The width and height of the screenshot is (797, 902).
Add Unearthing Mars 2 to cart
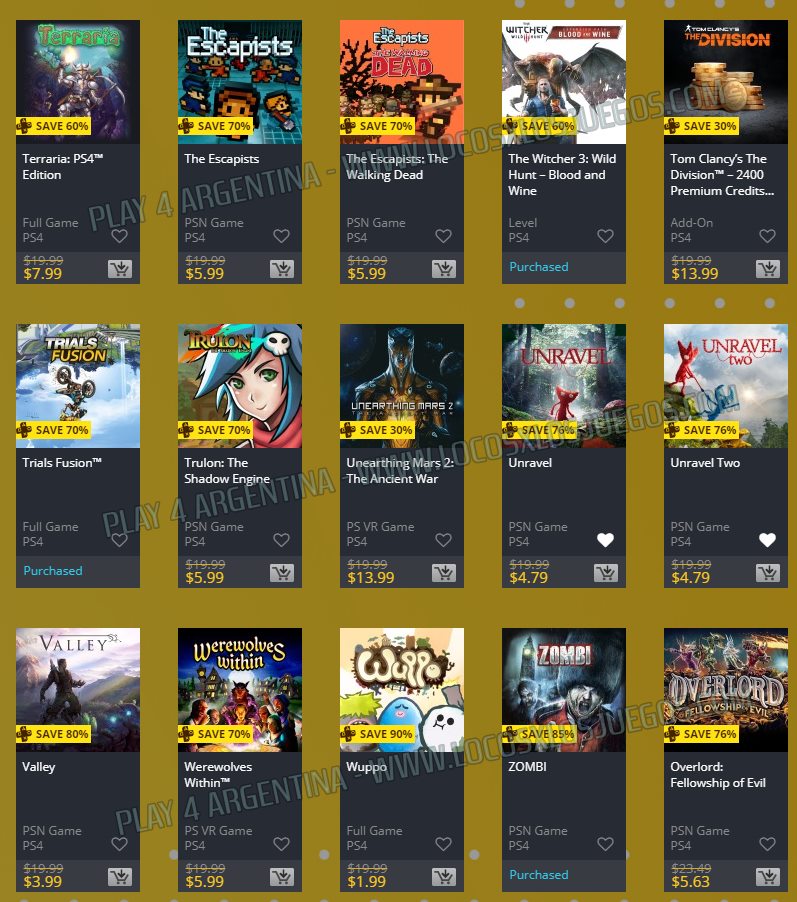click(x=444, y=572)
